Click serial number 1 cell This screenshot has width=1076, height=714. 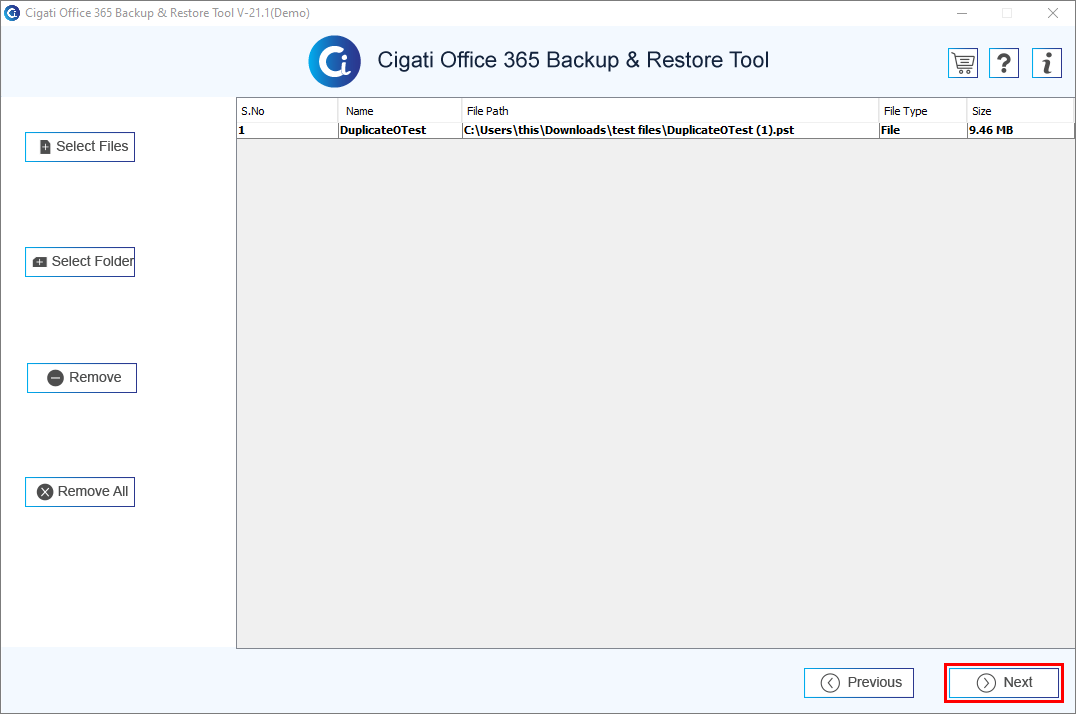[x=288, y=130]
